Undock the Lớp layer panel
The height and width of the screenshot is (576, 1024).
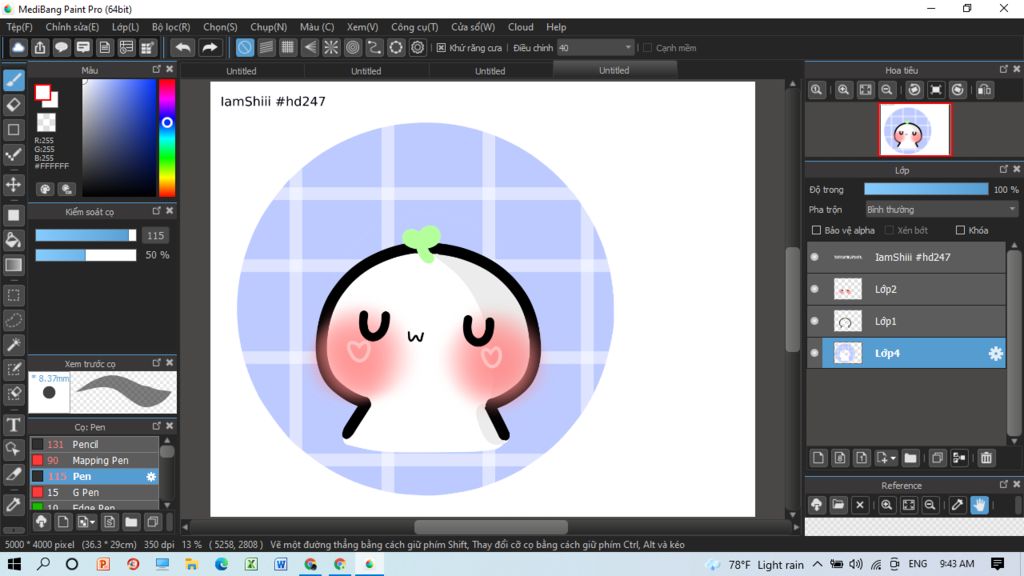(x=1004, y=169)
